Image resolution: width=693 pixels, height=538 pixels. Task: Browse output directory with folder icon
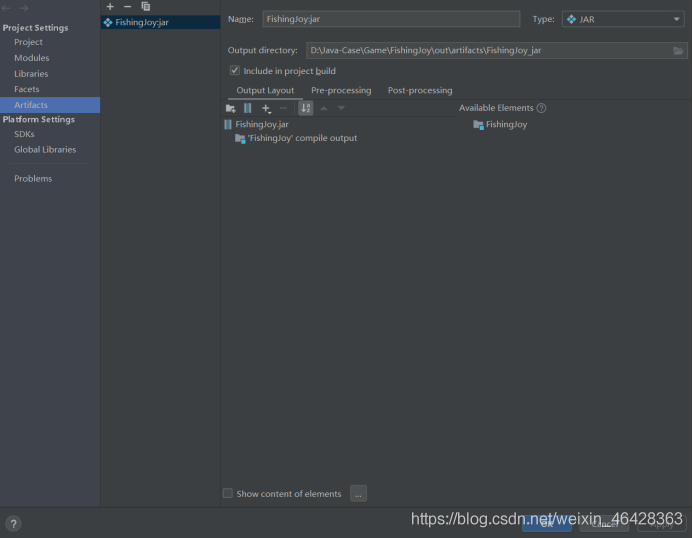678,50
